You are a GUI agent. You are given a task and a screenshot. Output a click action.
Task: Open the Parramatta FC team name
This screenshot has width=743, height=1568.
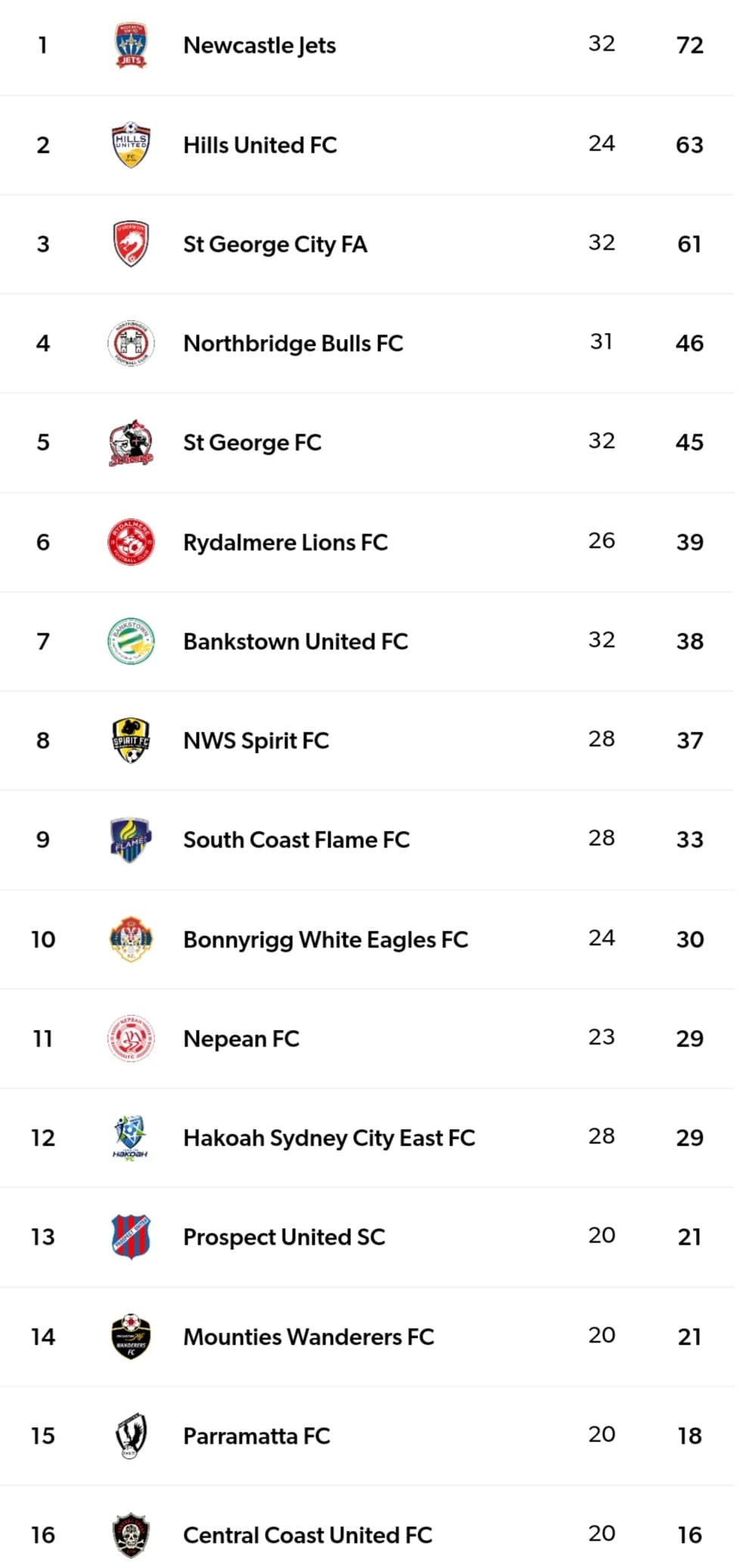(x=256, y=1436)
